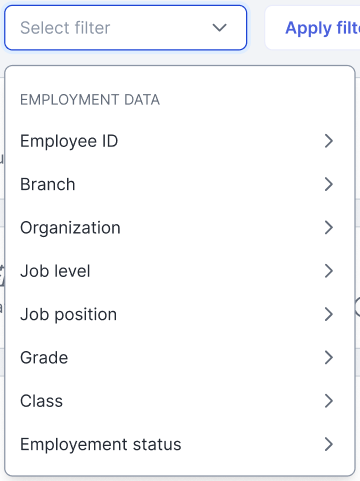Click the Apply filter button
This screenshot has width=360, height=481.
(313, 28)
